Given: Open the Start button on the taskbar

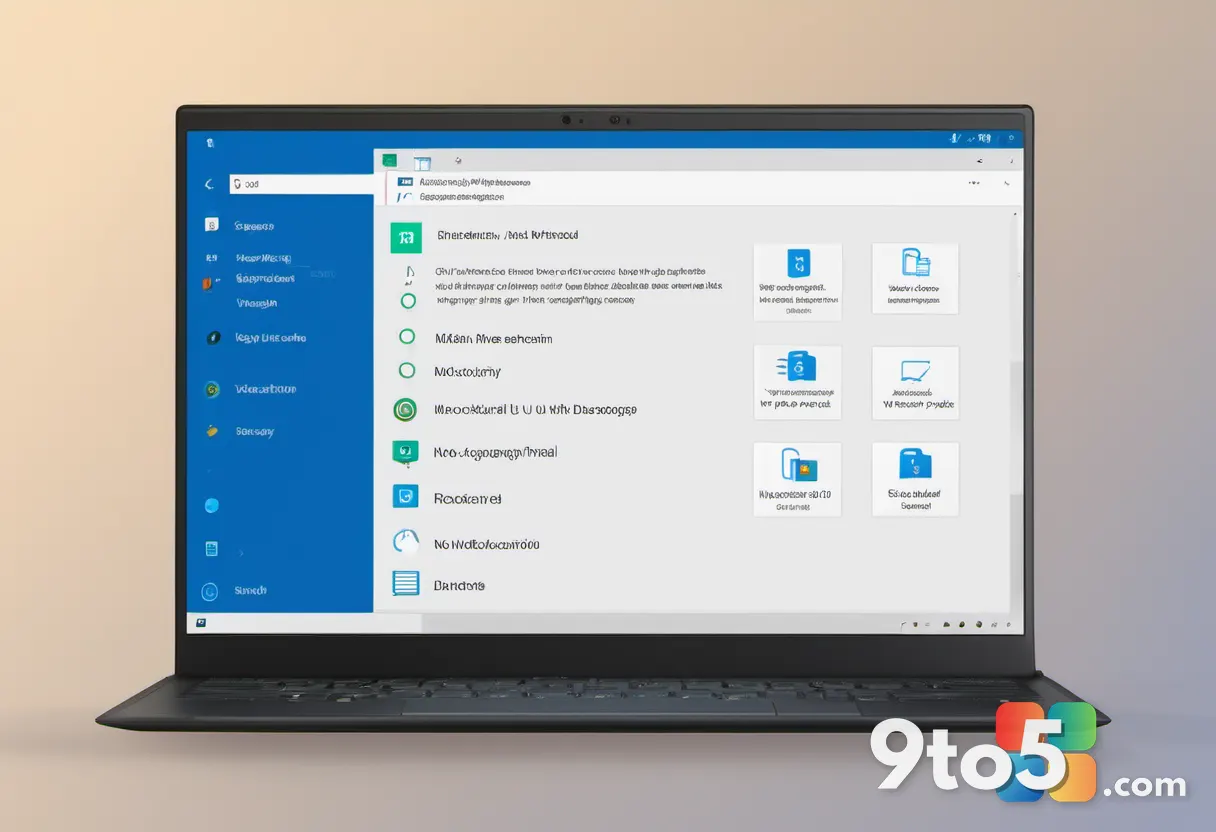Looking at the screenshot, I should tap(201, 622).
